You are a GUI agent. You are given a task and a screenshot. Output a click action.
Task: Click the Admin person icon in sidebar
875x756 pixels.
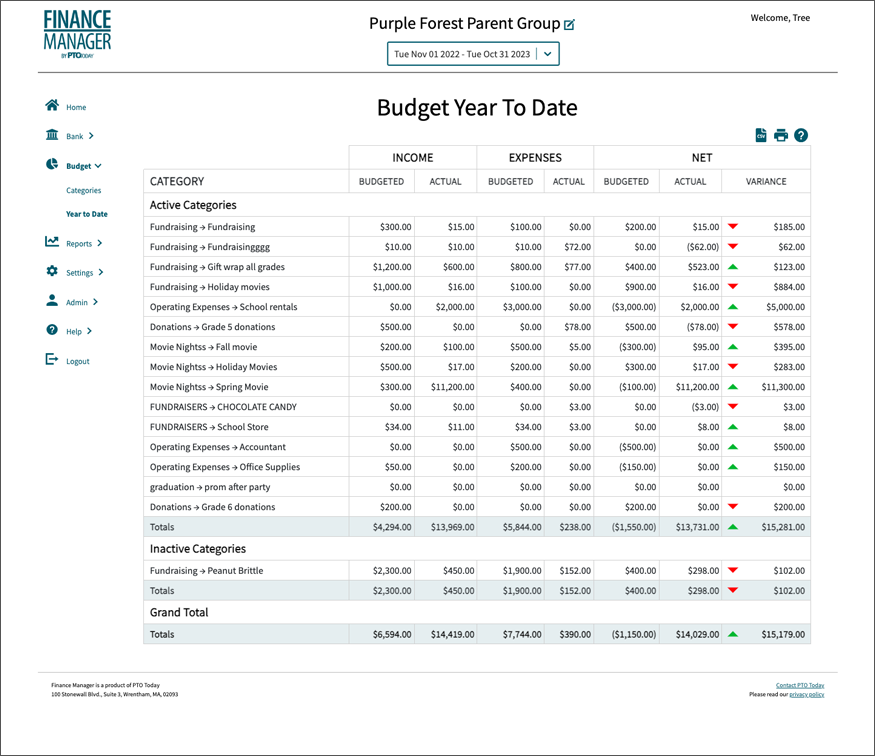(51, 301)
